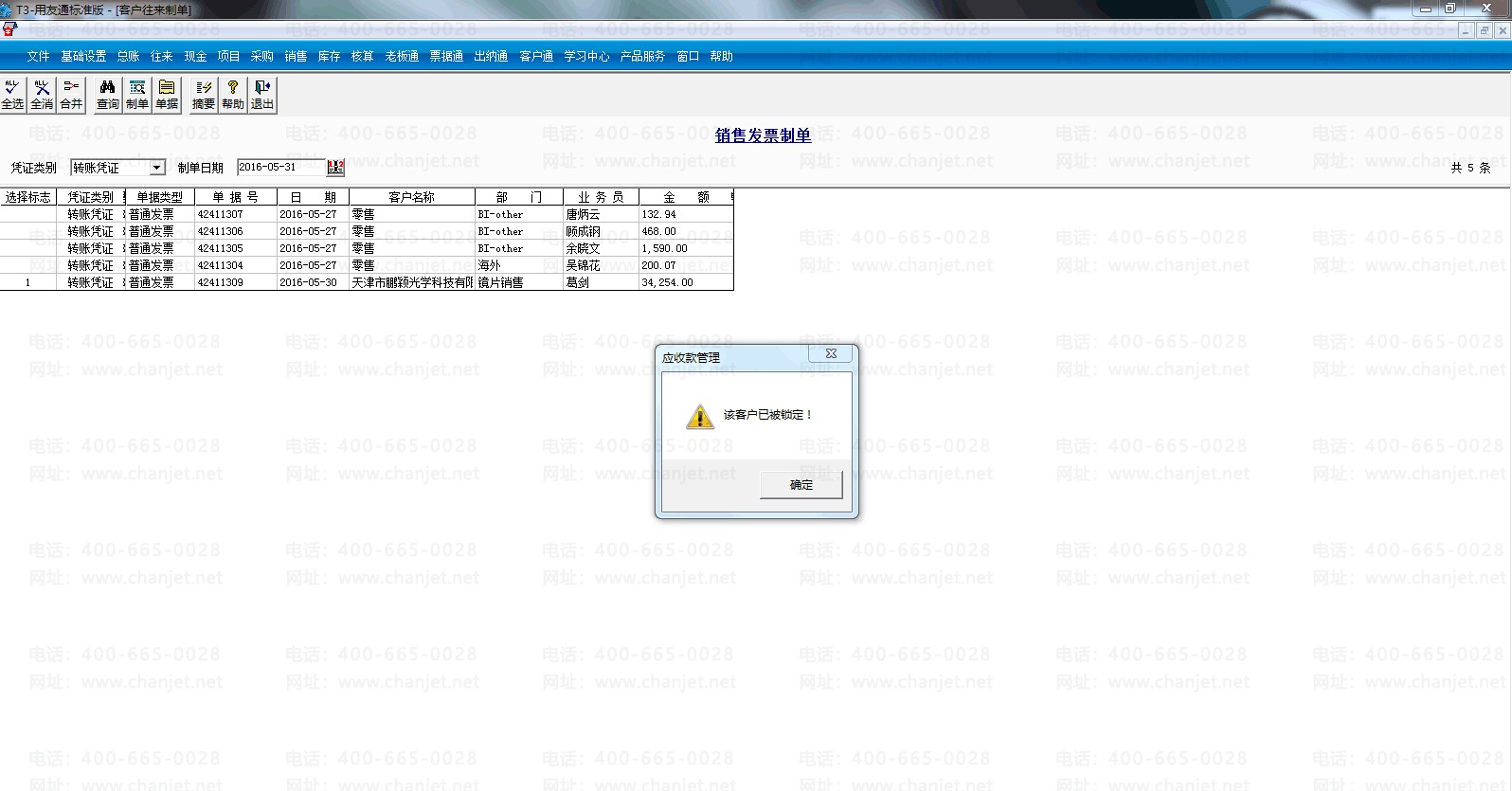This screenshot has height=791, width=1512.
Task: Click the 金额 column header
Action: coord(686,197)
